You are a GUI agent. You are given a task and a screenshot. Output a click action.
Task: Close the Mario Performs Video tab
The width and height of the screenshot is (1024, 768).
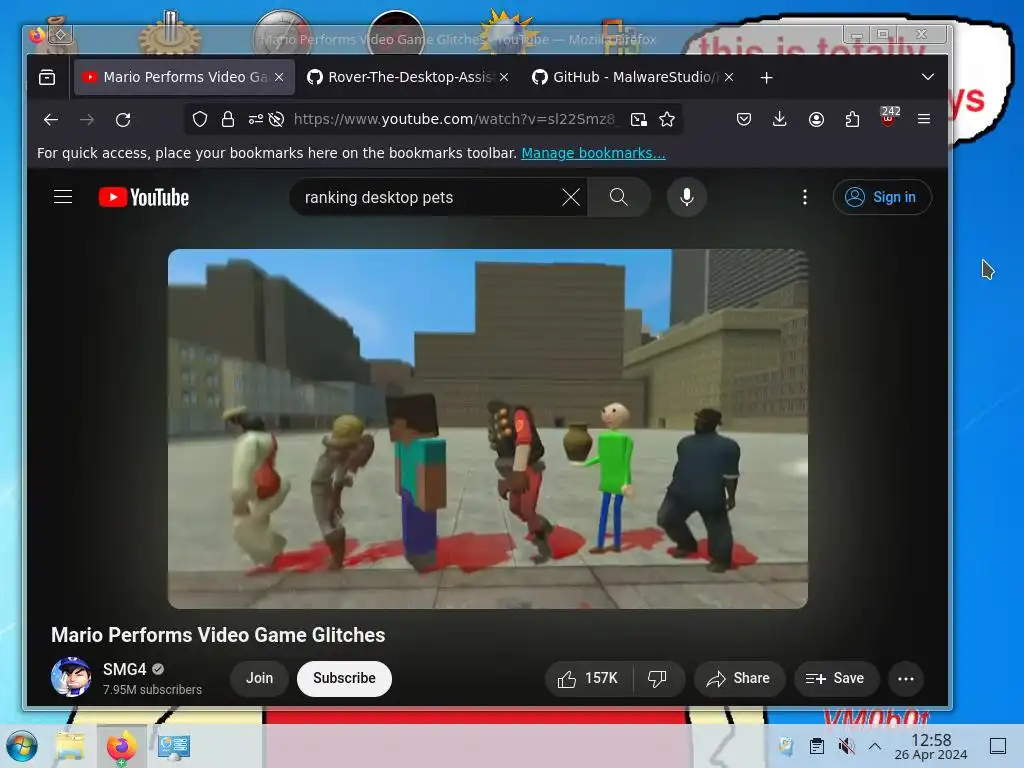coord(279,77)
